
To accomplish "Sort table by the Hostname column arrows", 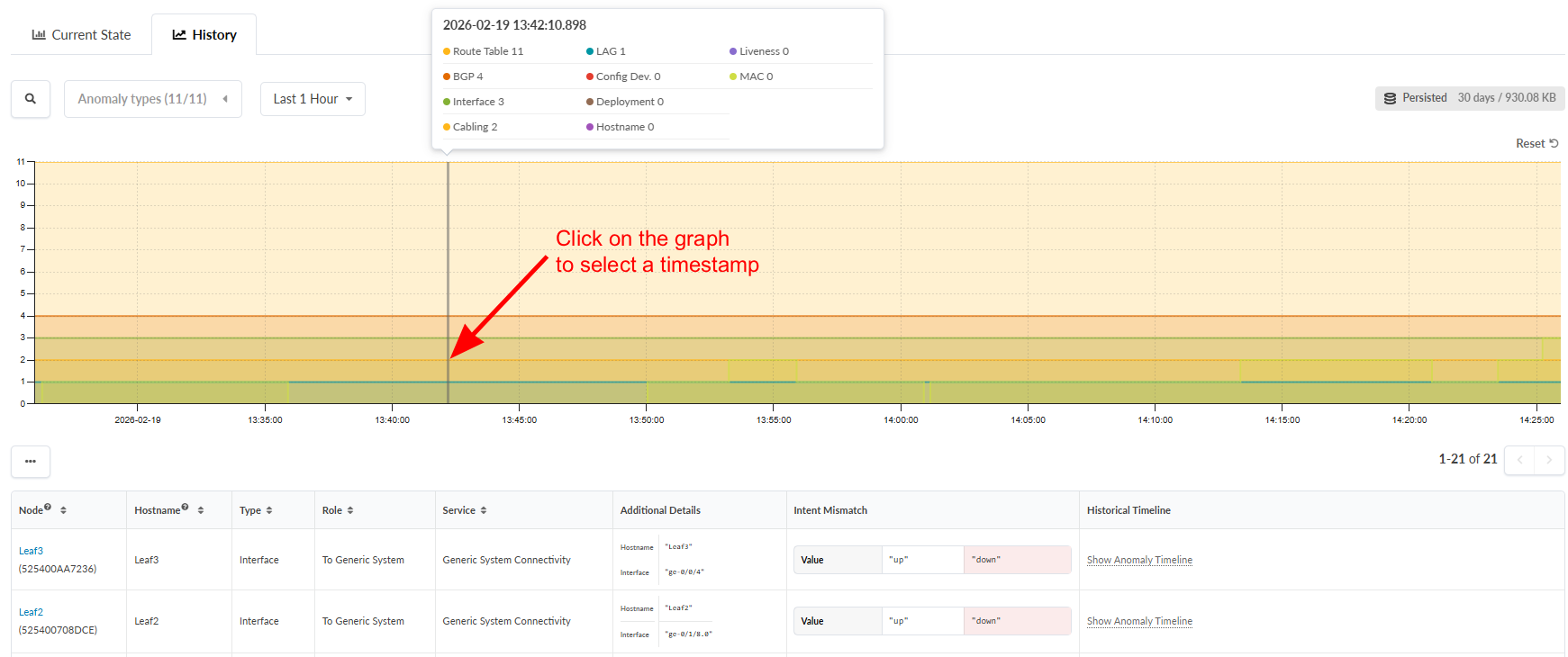I will click(x=201, y=510).
